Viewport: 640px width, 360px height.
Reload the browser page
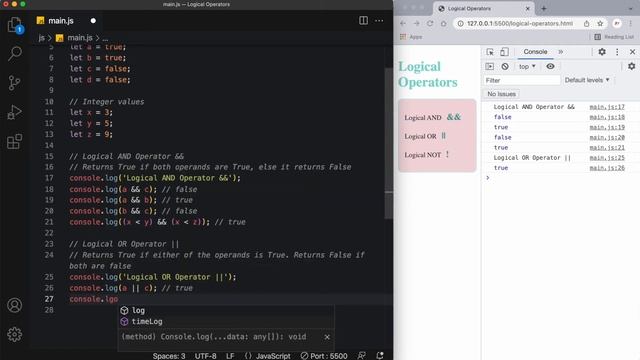click(430, 24)
